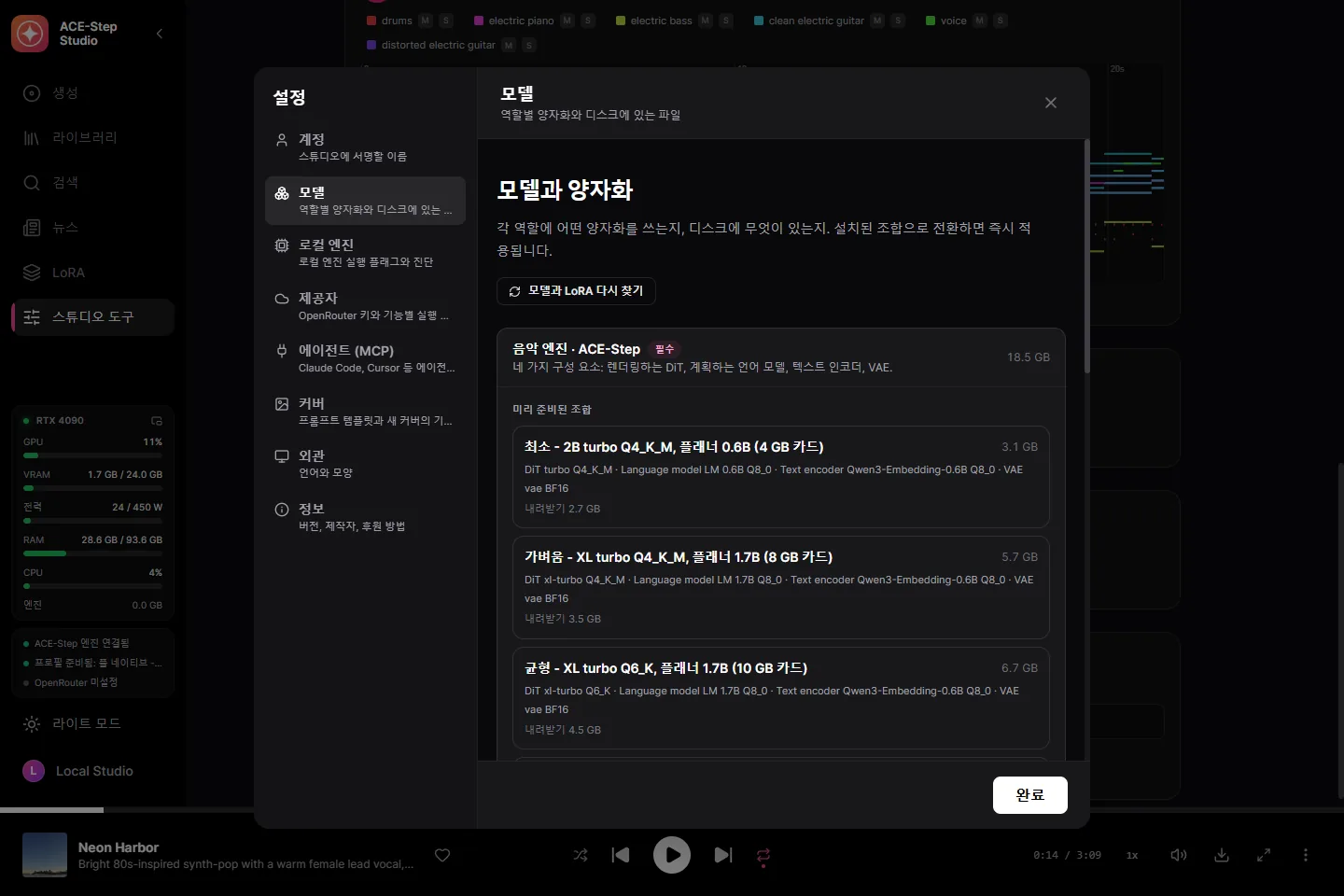Open the 외관 settings section
The width and height of the screenshot is (1344, 896).
point(365,464)
